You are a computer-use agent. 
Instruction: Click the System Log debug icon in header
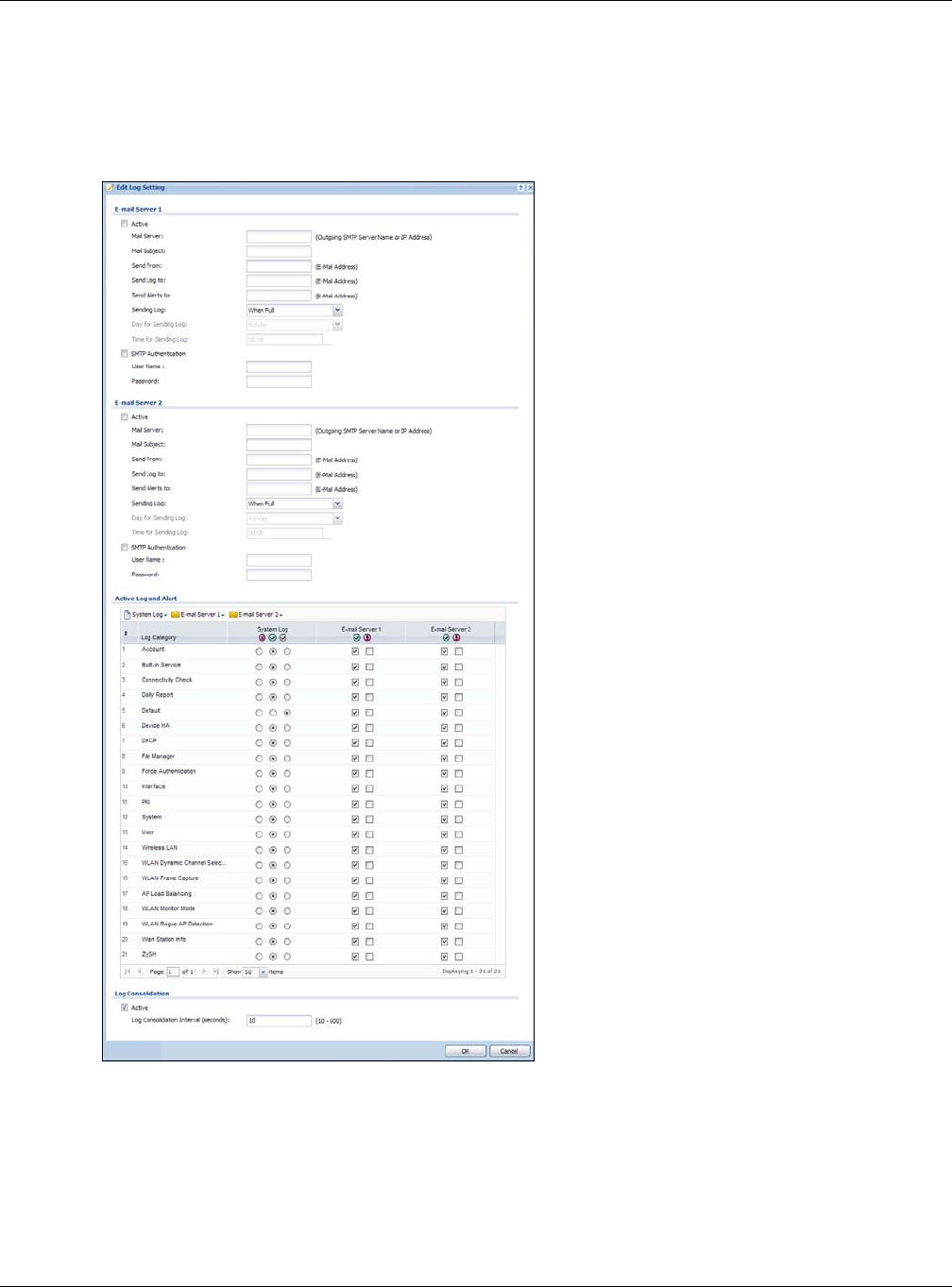[282, 637]
